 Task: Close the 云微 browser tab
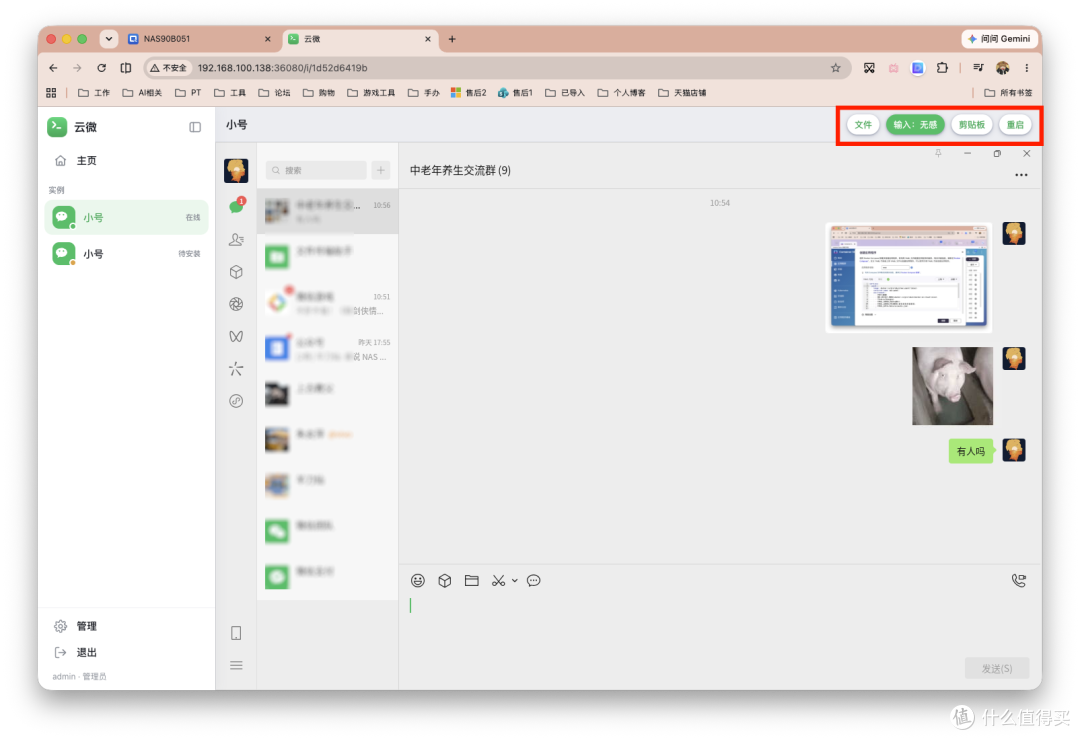(x=428, y=39)
